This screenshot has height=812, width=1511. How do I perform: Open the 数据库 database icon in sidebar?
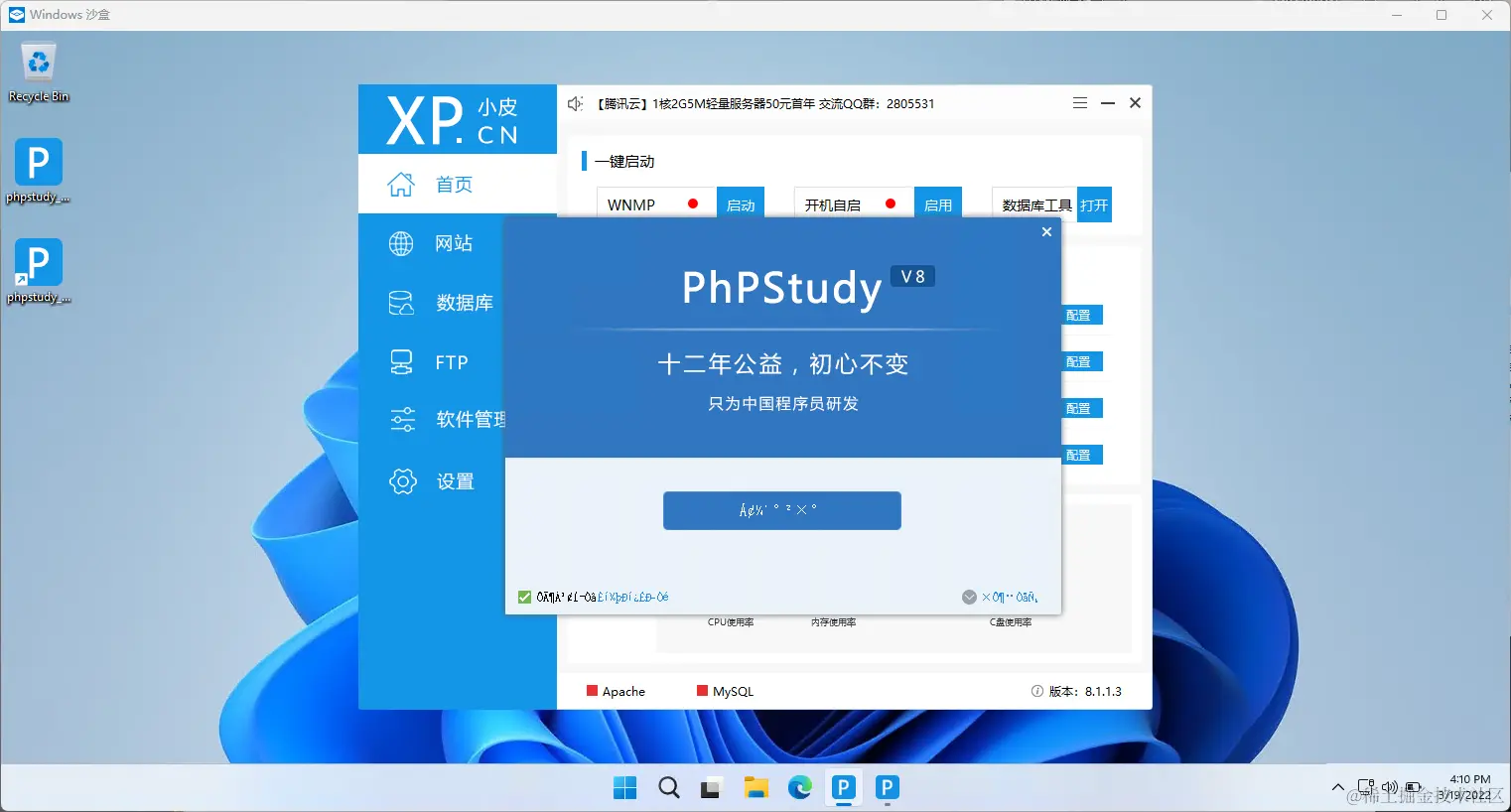point(400,302)
